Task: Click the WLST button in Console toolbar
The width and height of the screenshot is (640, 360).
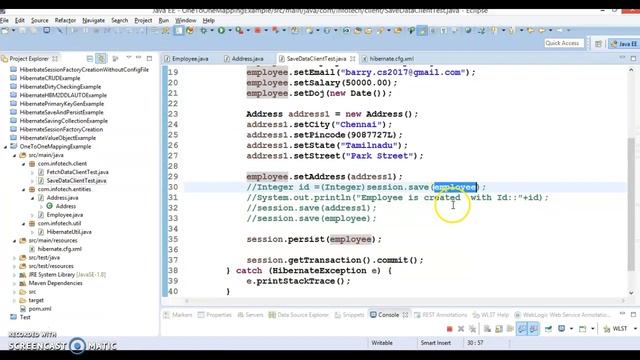Action: coord(616,329)
